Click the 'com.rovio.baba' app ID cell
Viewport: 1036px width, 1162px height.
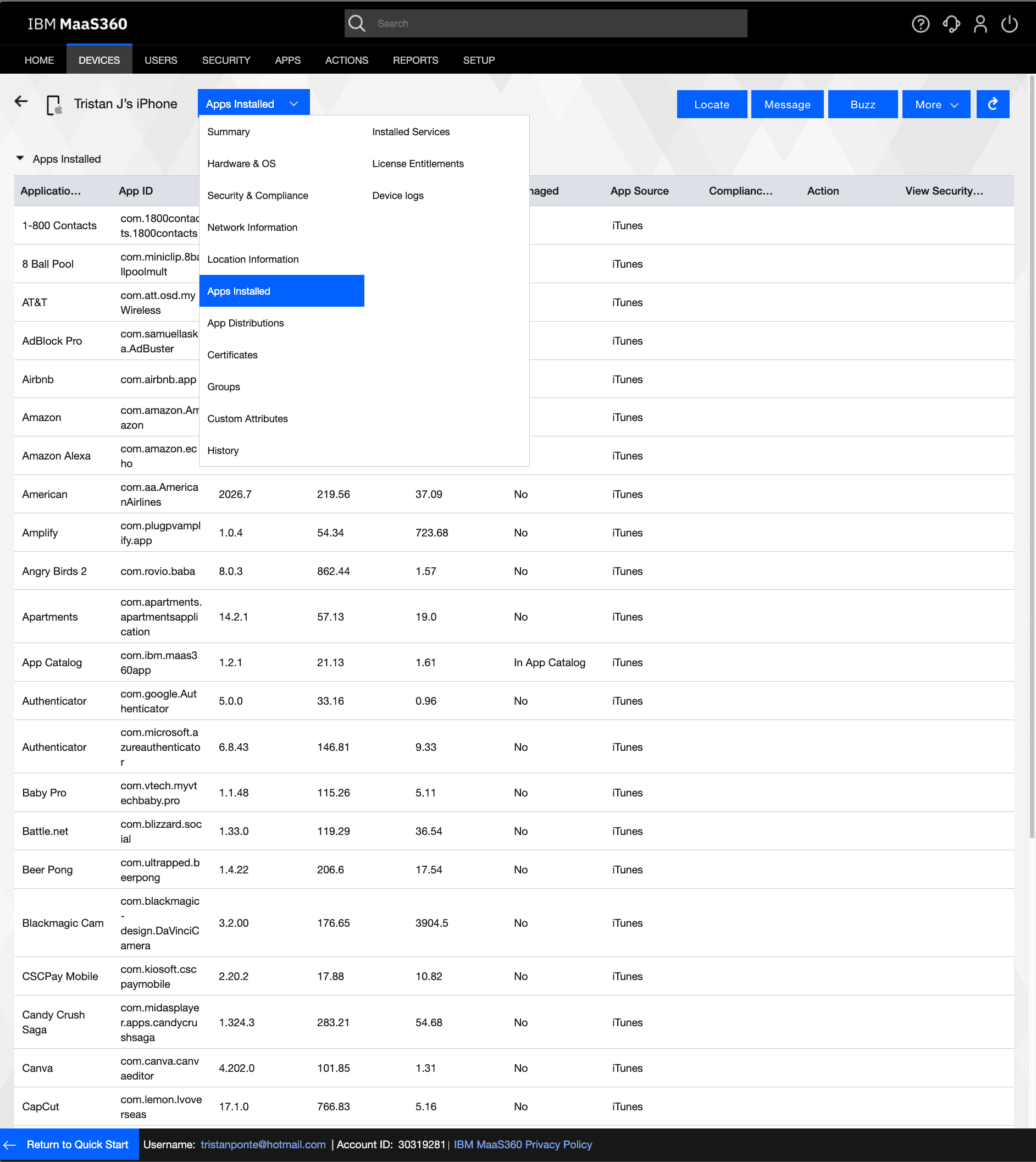(158, 571)
